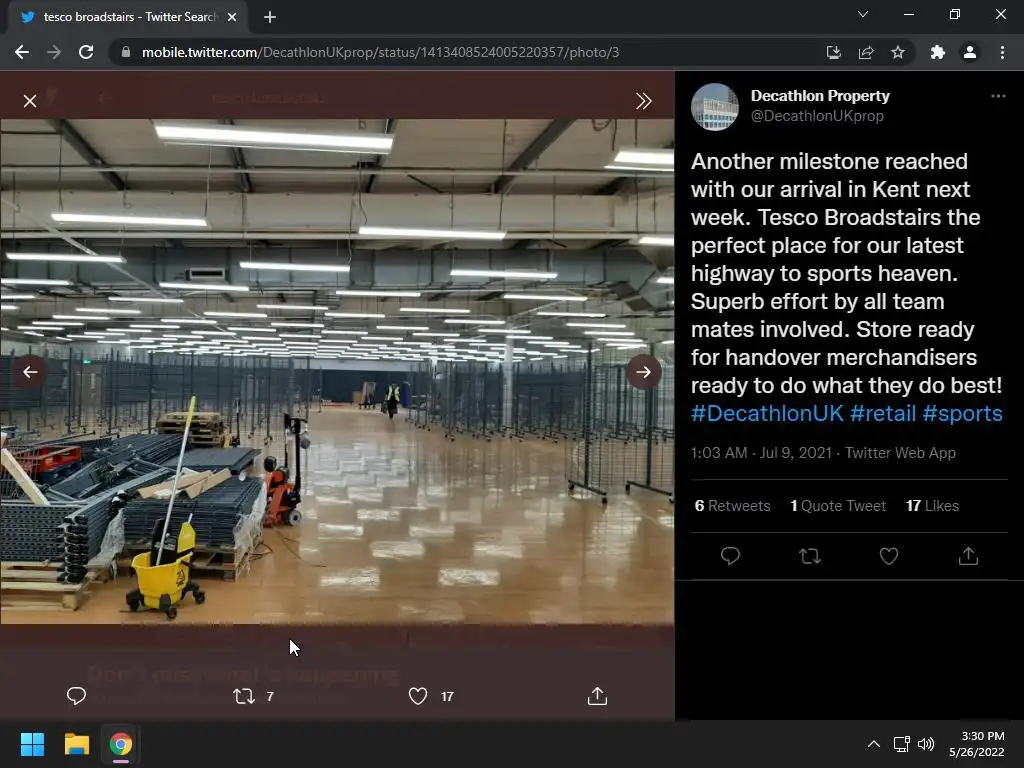Open the #sports hashtag
This screenshot has height=768, width=1024.
point(963,413)
